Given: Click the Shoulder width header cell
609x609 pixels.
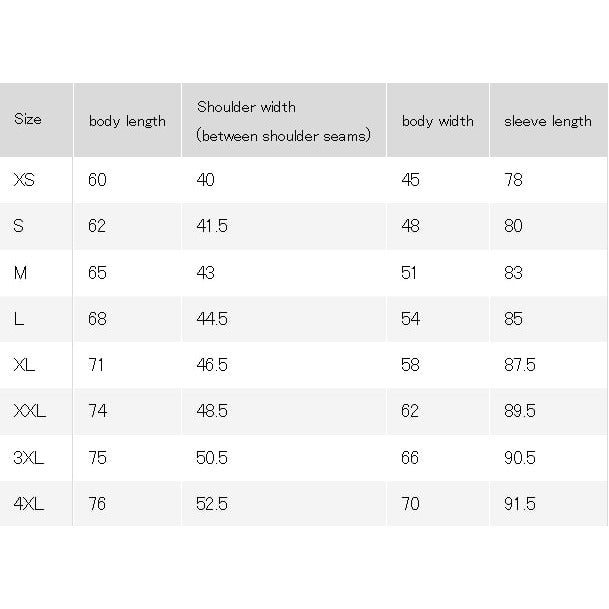Looking at the screenshot, I should tap(284, 121).
